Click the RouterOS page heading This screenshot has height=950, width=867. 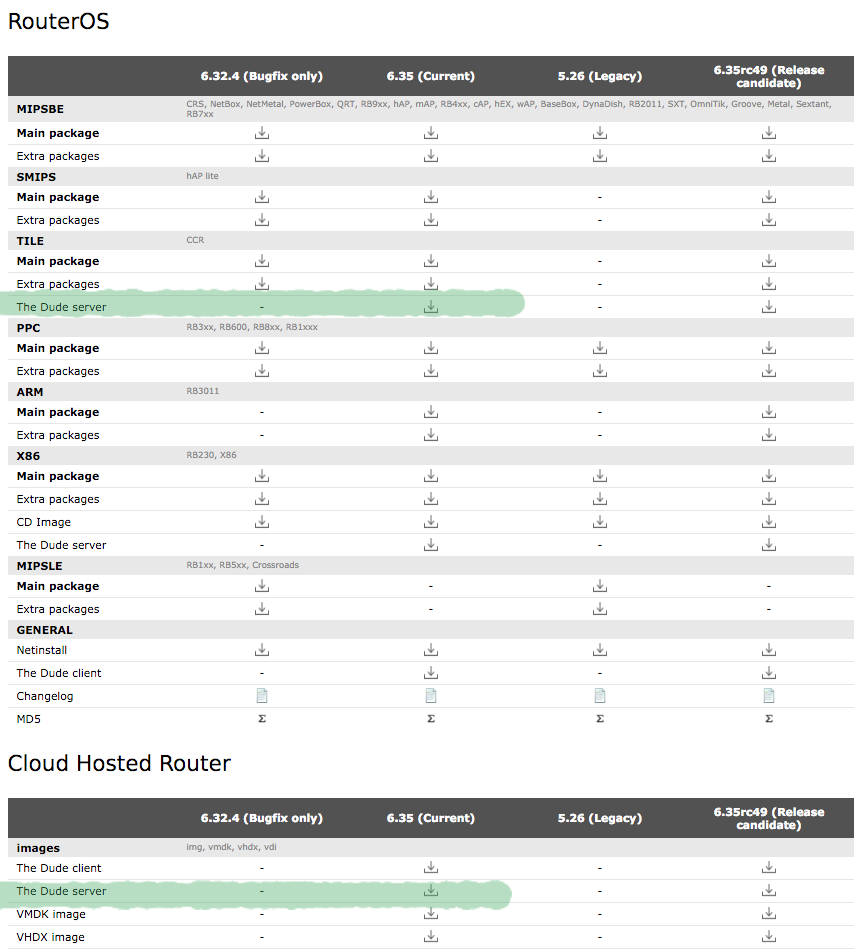coord(59,21)
